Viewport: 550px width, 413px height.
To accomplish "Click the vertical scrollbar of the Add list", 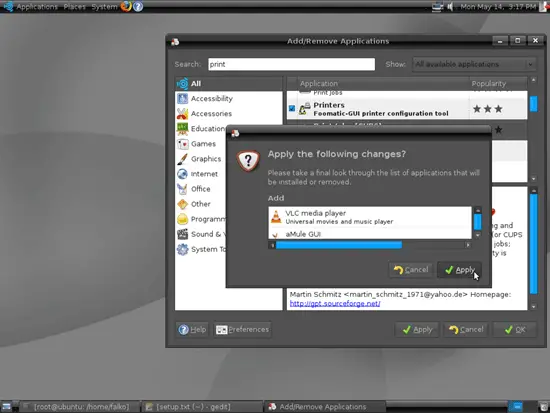I will (x=477, y=222).
